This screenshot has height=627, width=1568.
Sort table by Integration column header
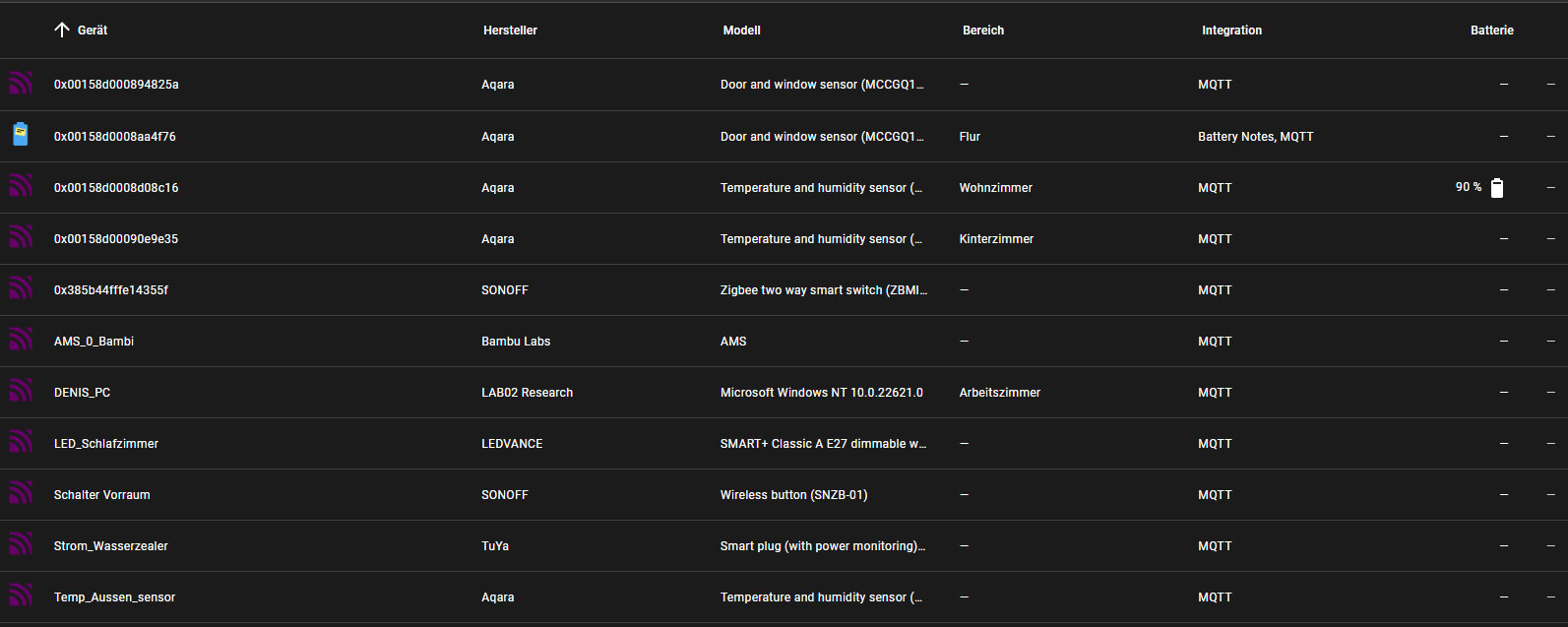pyautogui.click(x=1231, y=31)
